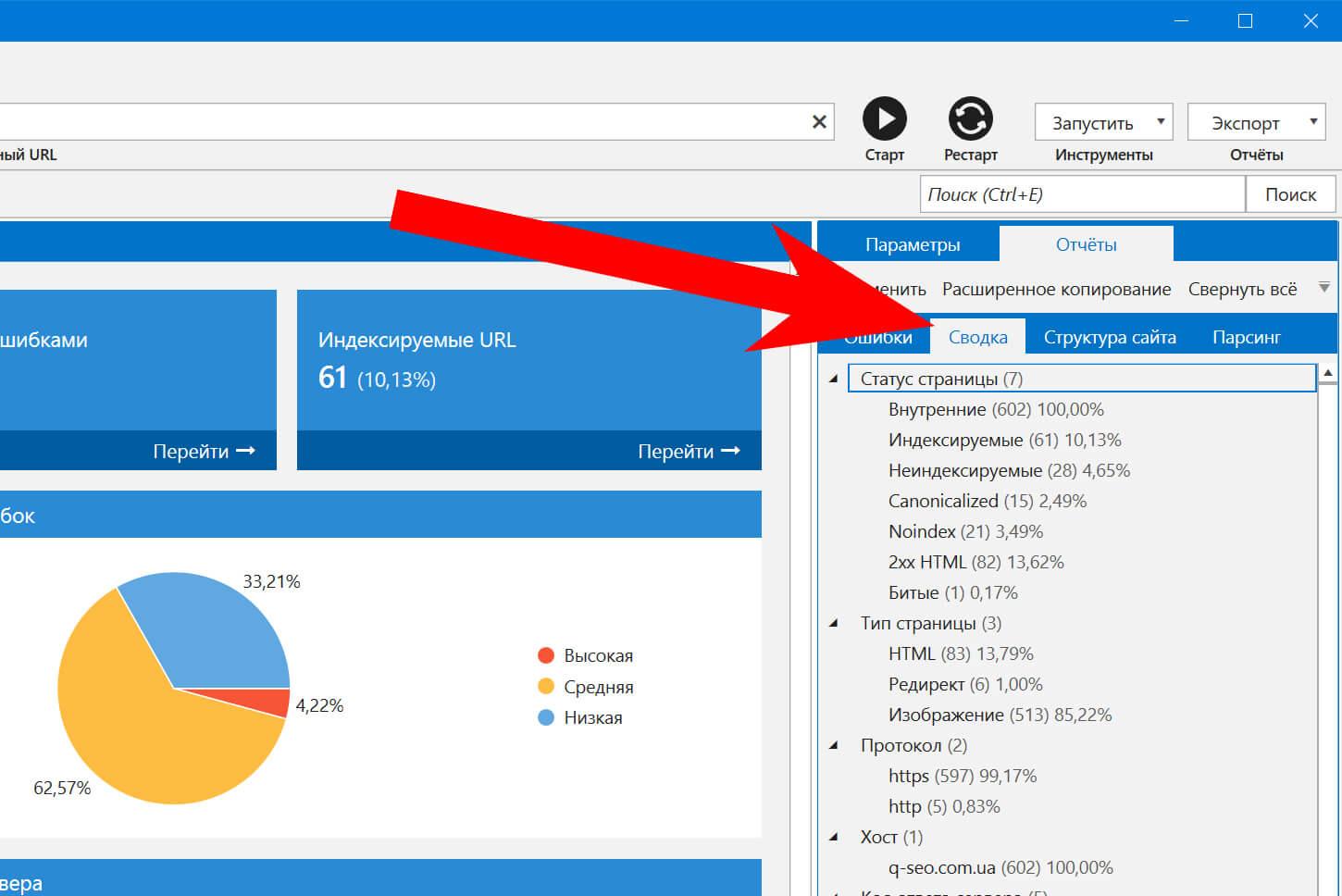
Task: Click into the Поиск (Ctrl+E) search field
Action: pos(1081,194)
